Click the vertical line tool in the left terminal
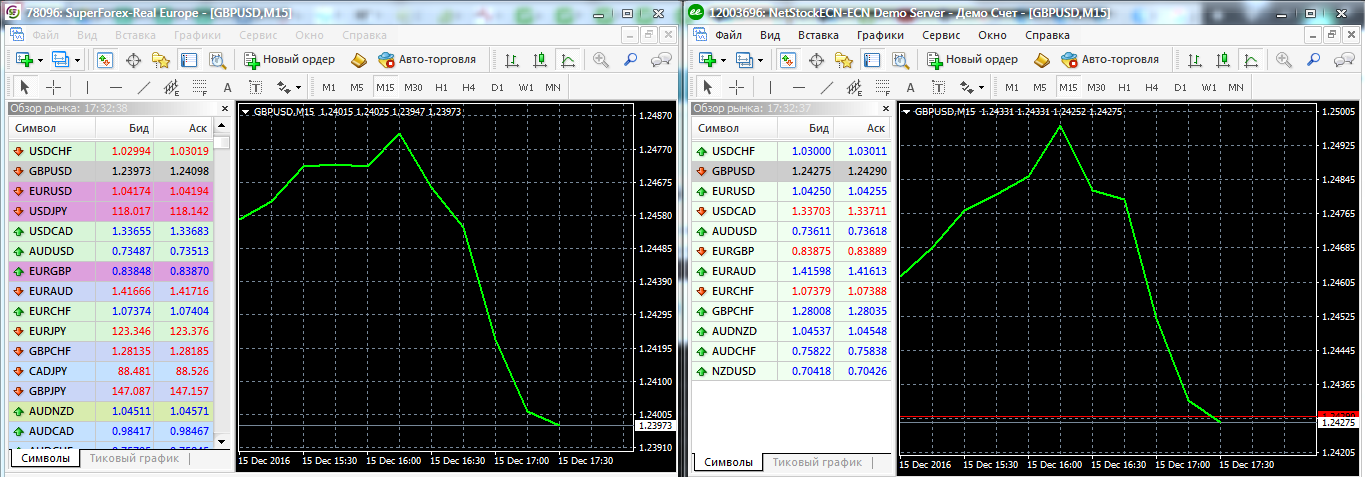The image size is (1365, 477). 87,87
